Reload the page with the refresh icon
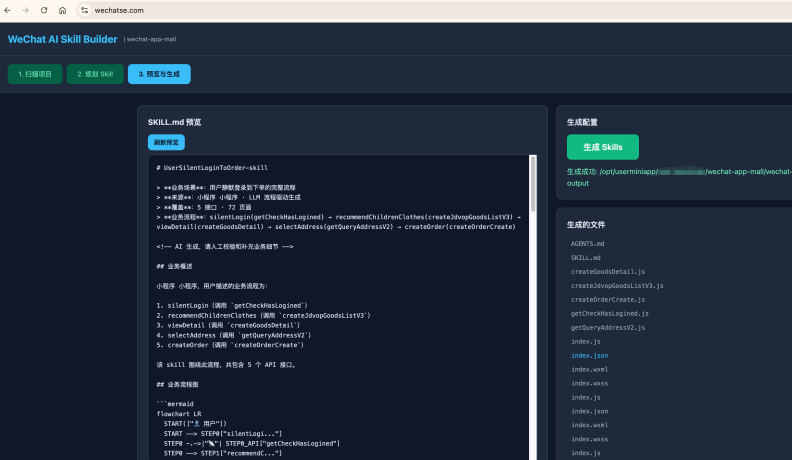Screen dimensions: 792x460 (44, 10)
